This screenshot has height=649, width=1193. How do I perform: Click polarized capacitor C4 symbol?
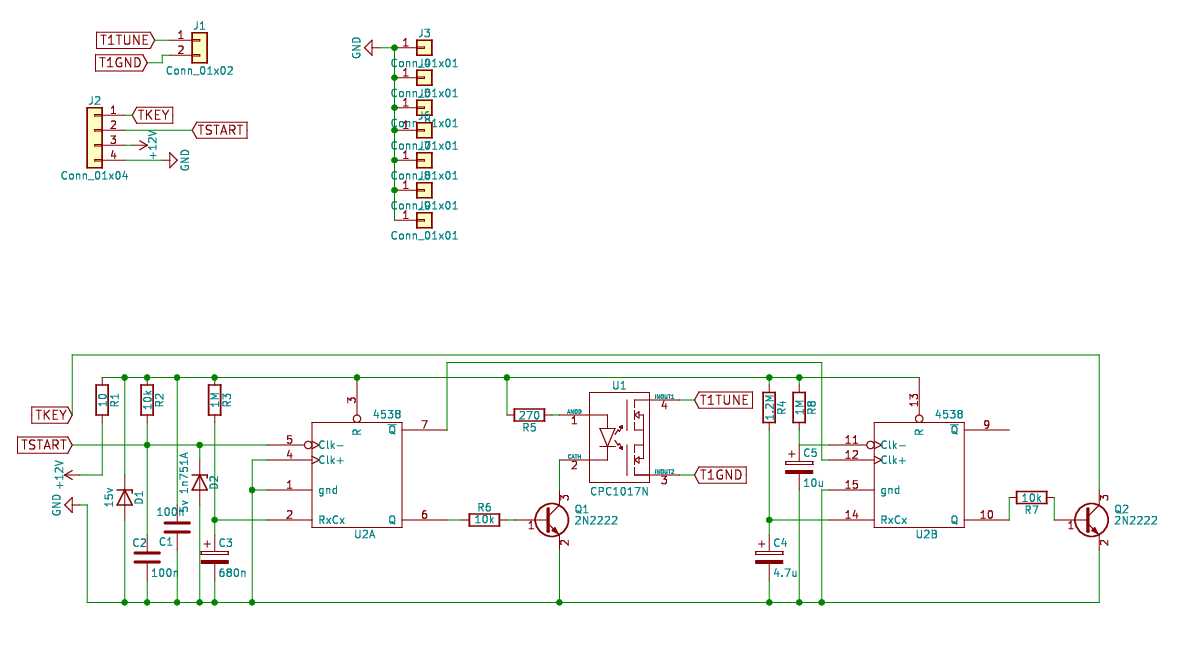click(x=768, y=557)
